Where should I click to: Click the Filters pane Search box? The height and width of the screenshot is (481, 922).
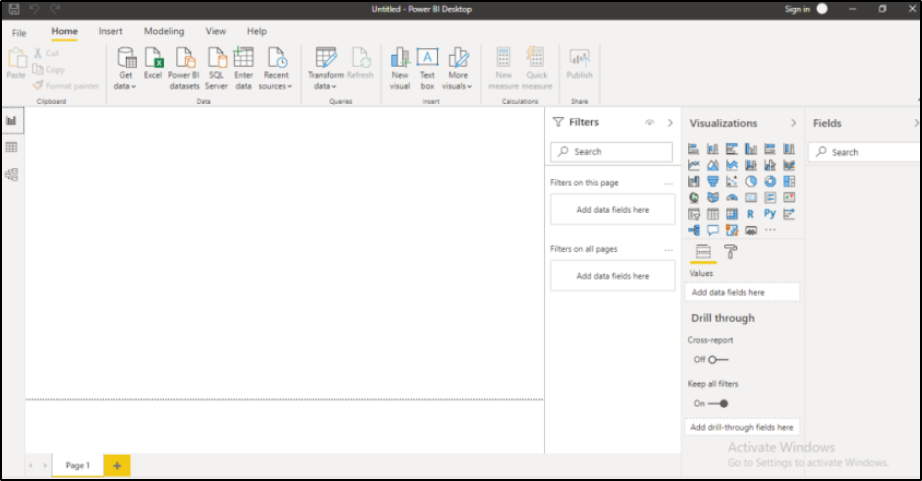click(x=612, y=152)
